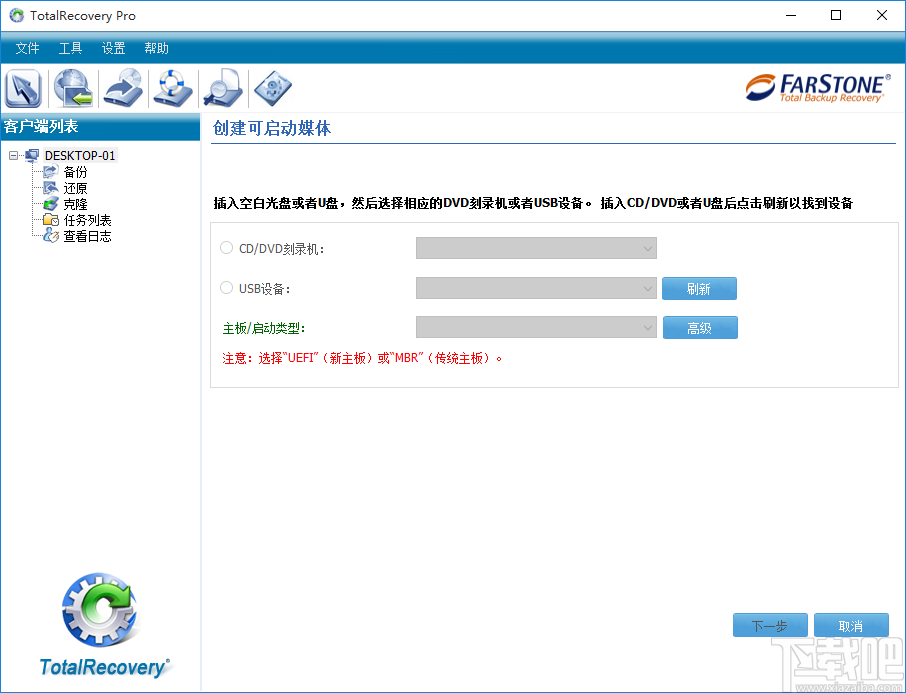The width and height of the screenshot is (906, 693).
Task: Click the 刷新 button to refresh devices
Action: [x=699, y=287]
